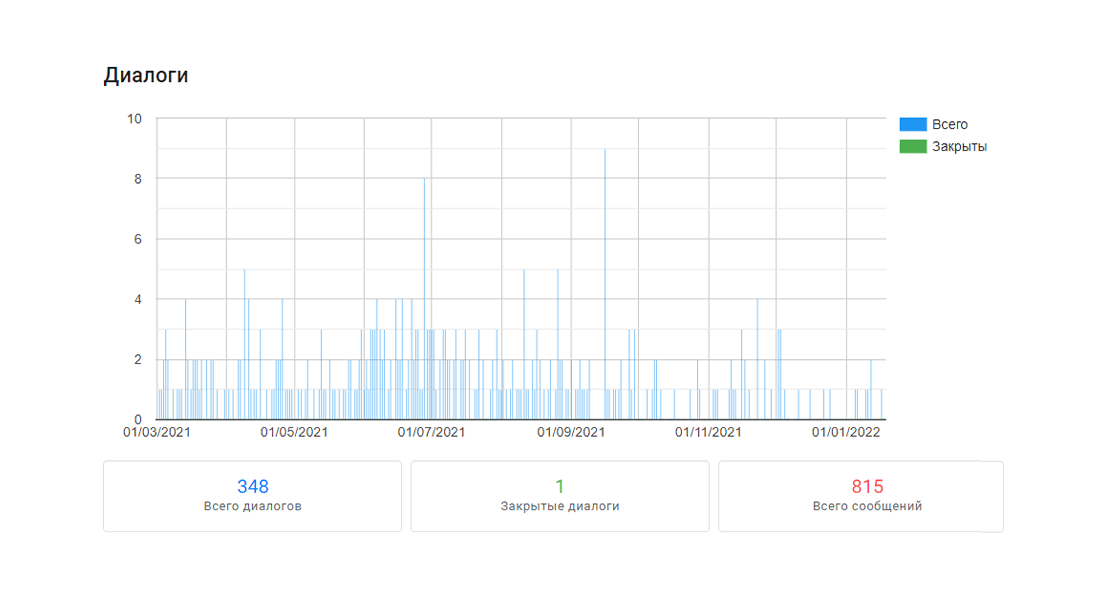Click the 01/07/2021 axis label
Screen dimensions: 1100x600
click(x=431, y=432)
